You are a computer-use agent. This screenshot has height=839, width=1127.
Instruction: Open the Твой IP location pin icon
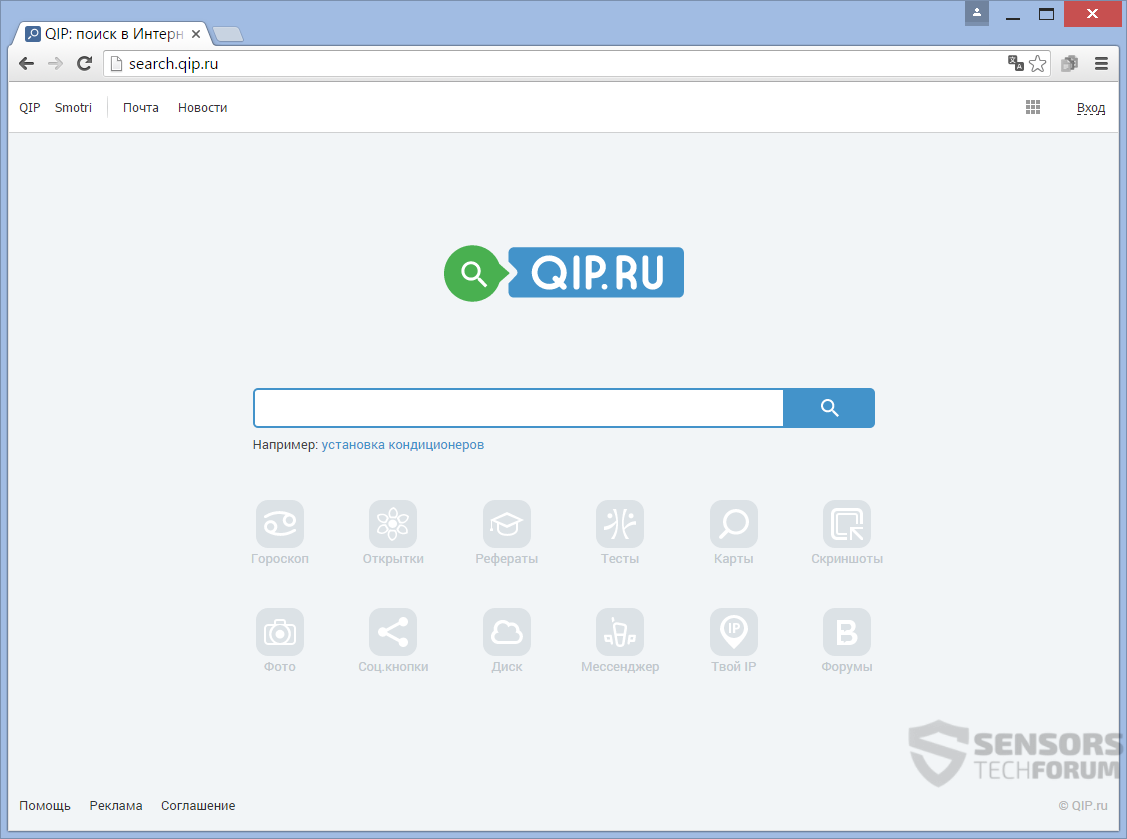(x=733, y=632)
